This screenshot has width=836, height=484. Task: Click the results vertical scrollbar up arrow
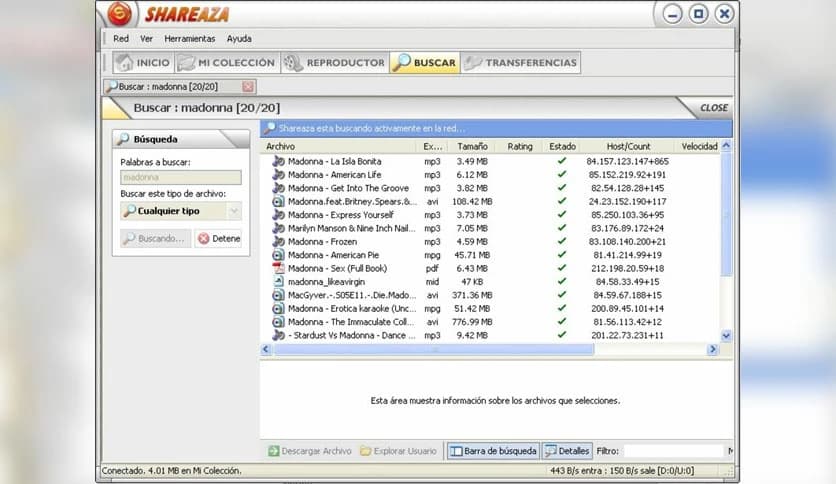click(x=726, y=146)
